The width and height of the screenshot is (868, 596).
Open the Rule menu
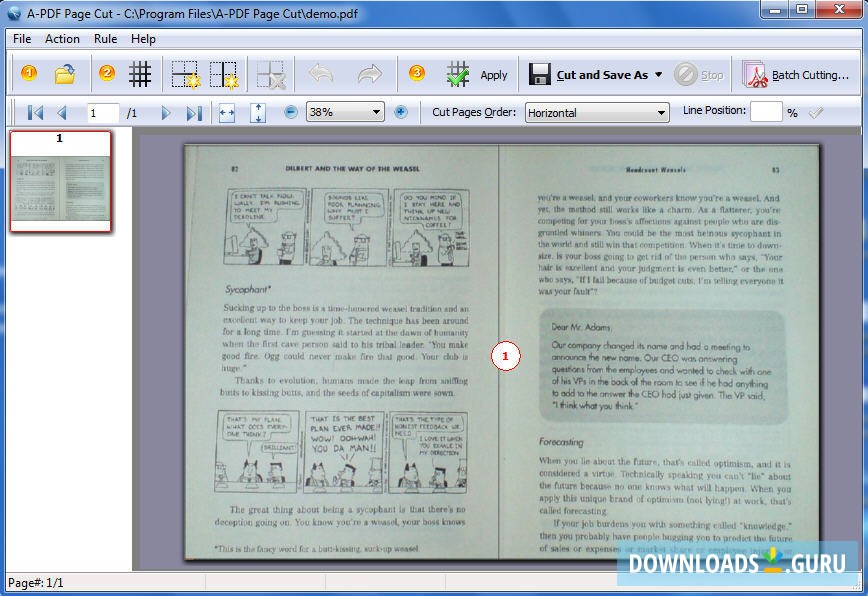(x=105, y=39)
